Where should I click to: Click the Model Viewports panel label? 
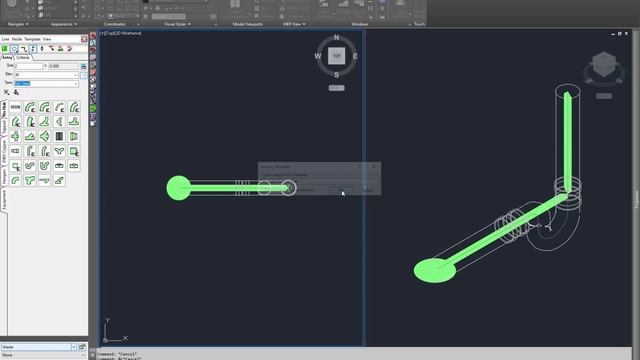(248, 24)
